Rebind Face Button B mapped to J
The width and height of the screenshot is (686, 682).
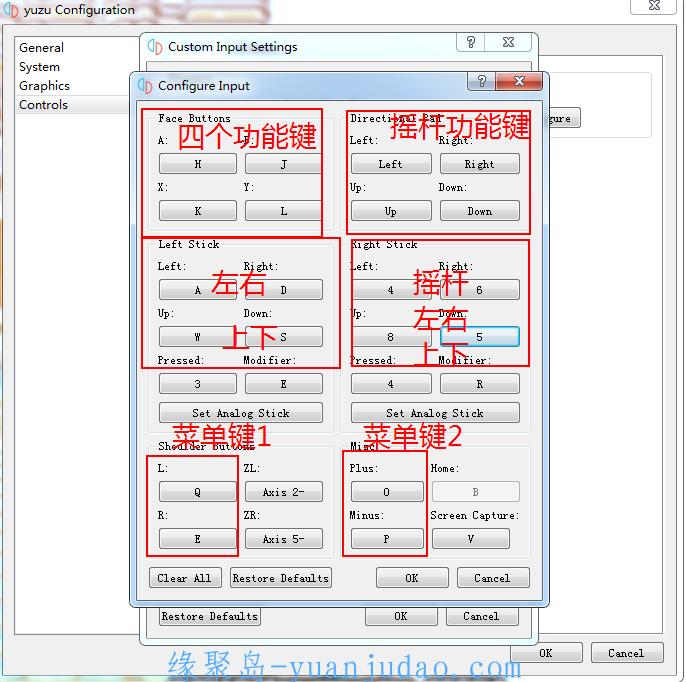click(284, 164)
